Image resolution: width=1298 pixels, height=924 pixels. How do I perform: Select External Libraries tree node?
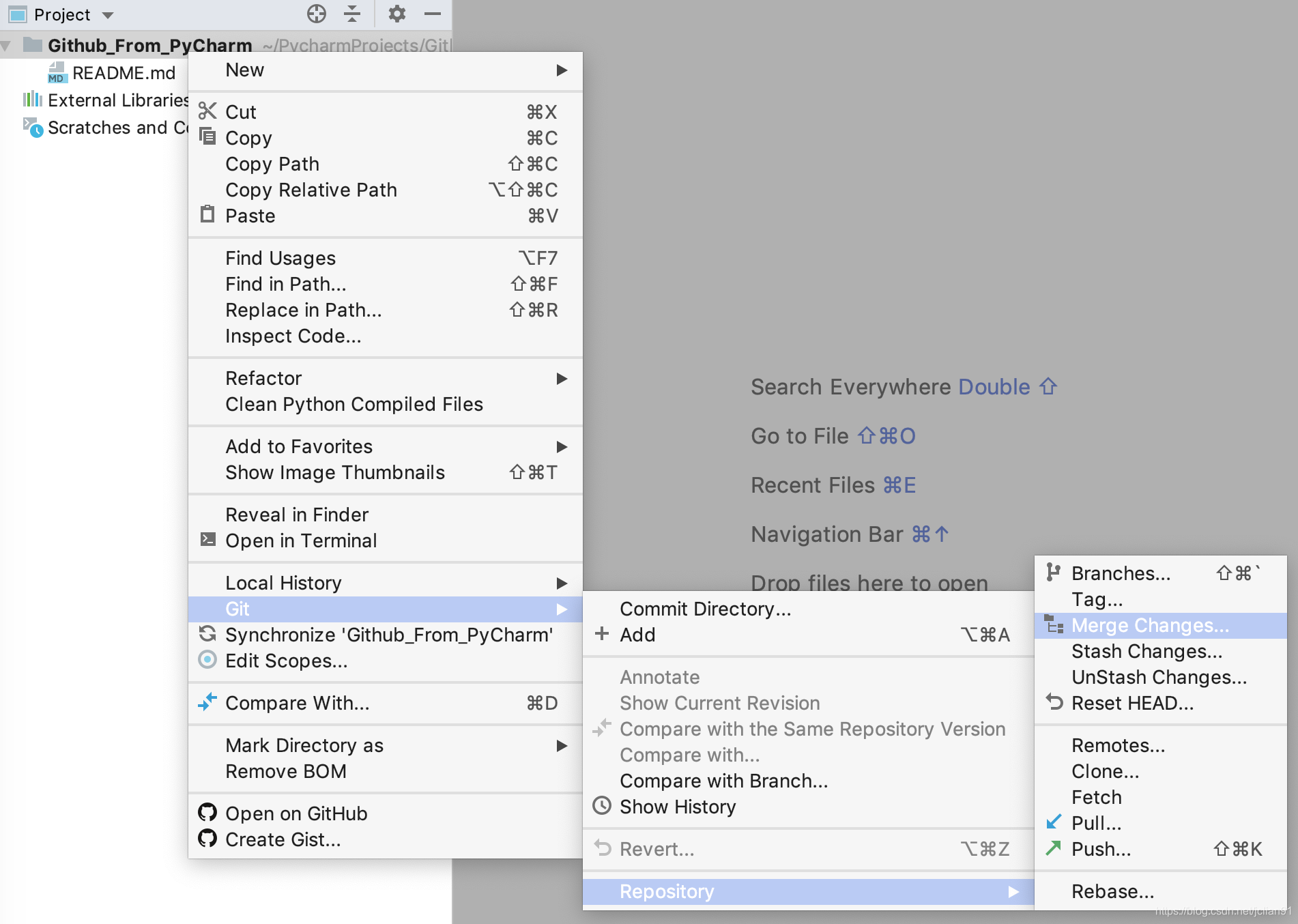(117, 100)
